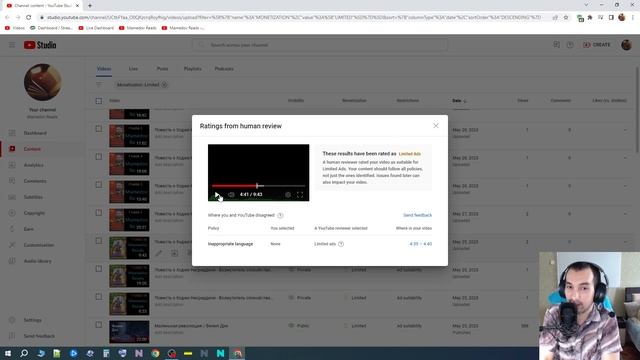The height and width of the screenshot is (360, 640).
Task: Click the browser address bar URL
Action: click(293, 18)
